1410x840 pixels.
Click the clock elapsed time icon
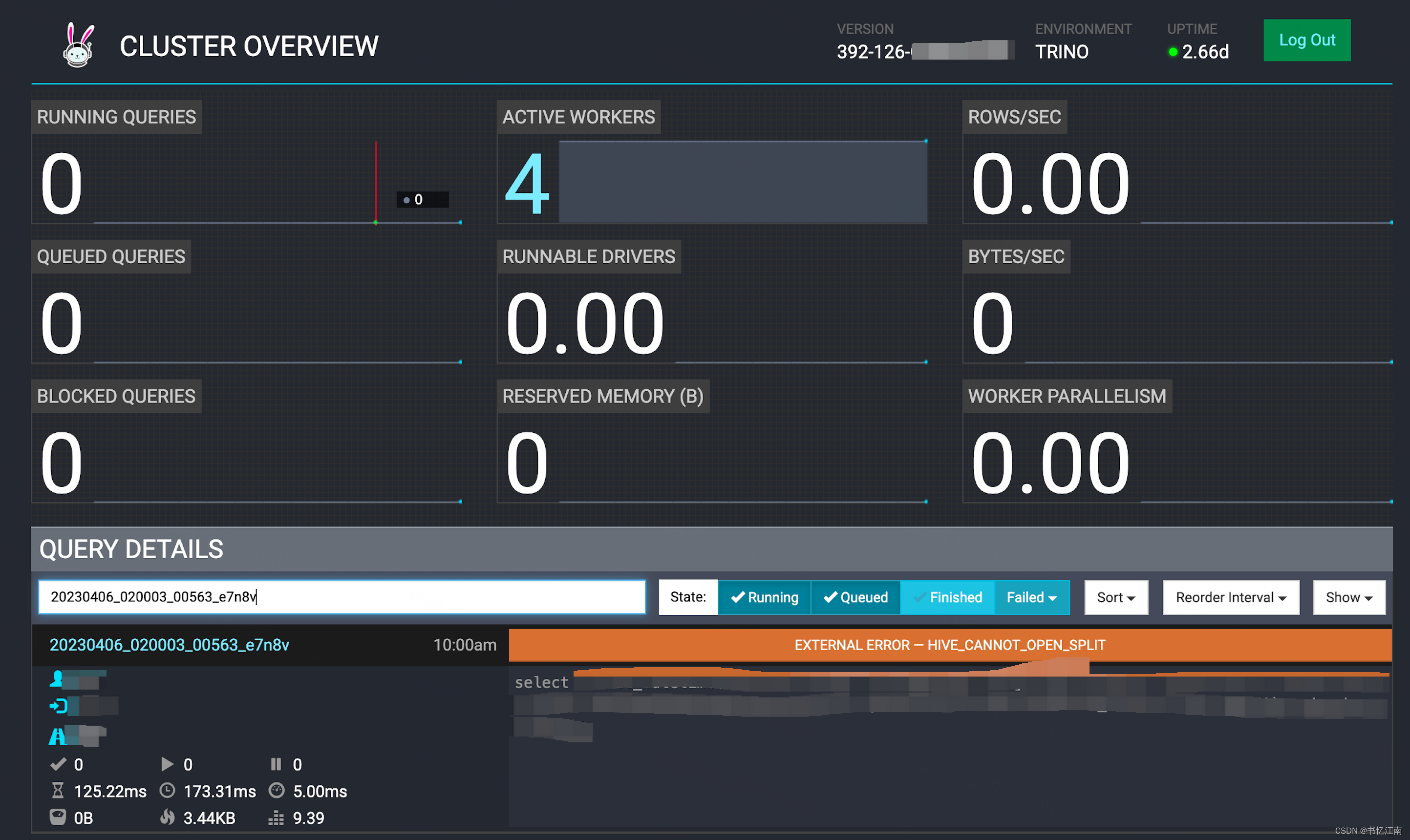tap(167, 790)
